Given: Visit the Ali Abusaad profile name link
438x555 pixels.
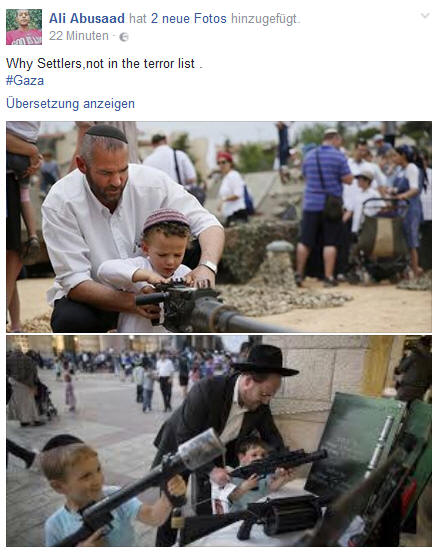Looking at the screenshot, I should pyautogui.click(x=87, y=18).
